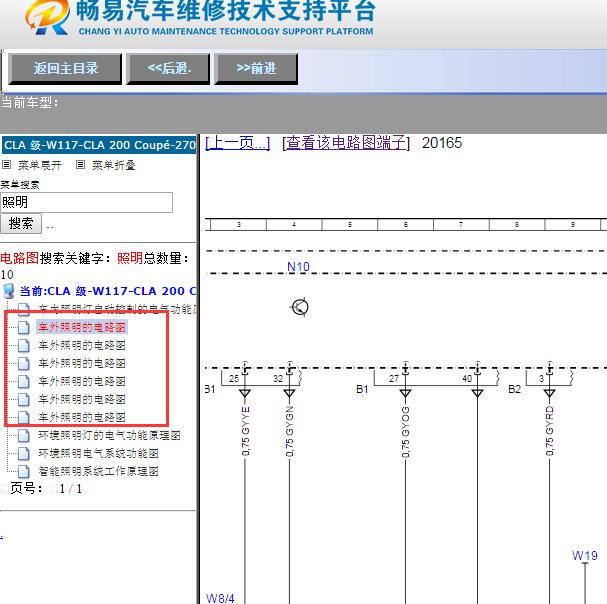Open the highlighted red 车外照明的电路图 entry
Image resolution: width=607 pixels, height=604 pixels.
coord(82,327)
